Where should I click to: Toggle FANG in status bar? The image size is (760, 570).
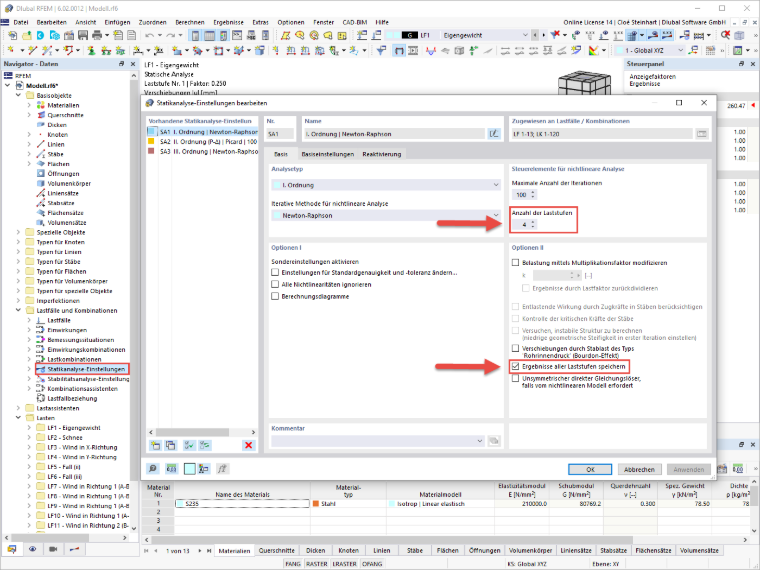click(x=293, y=564)
